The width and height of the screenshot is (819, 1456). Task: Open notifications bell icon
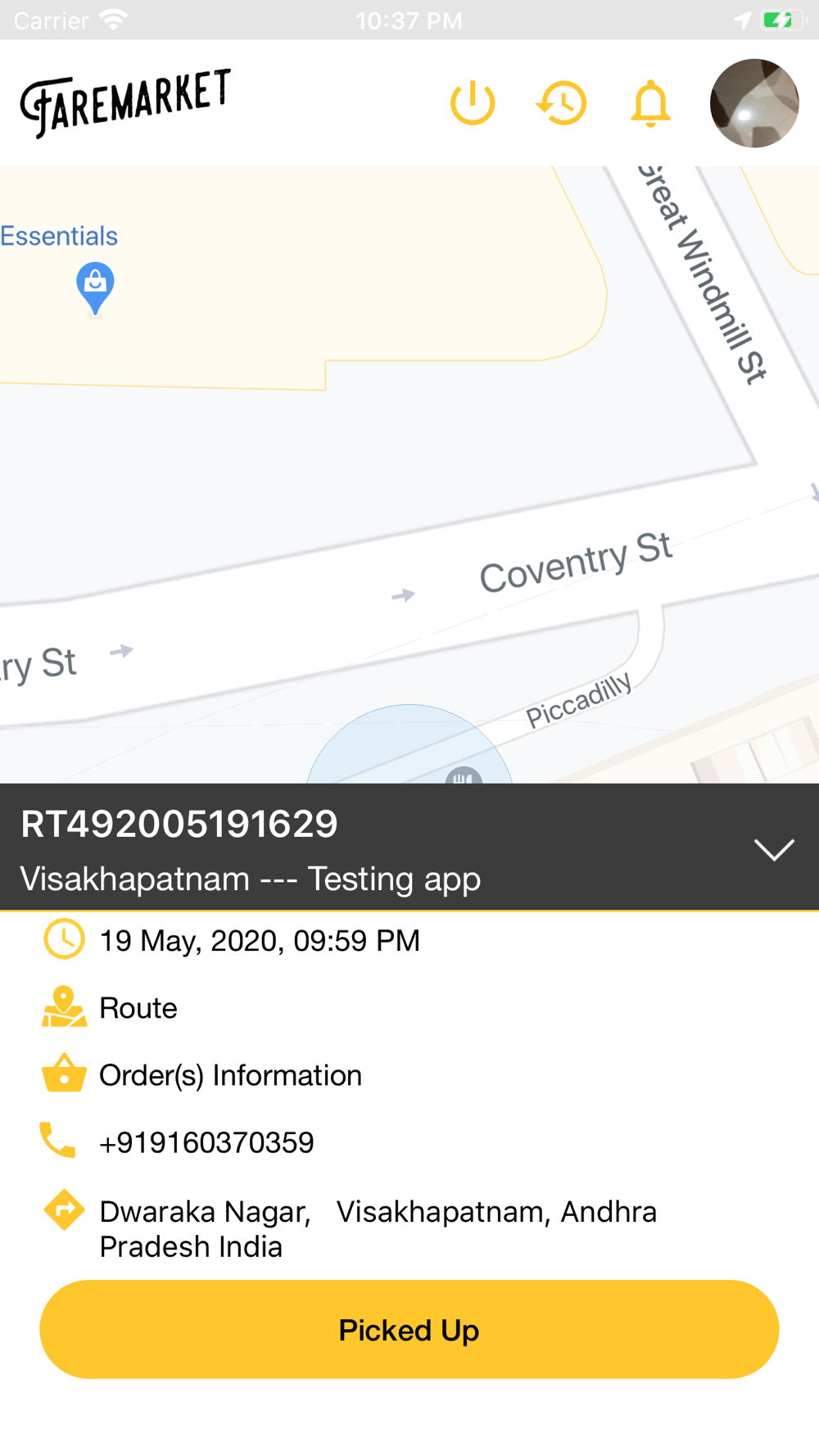(650, 103)
